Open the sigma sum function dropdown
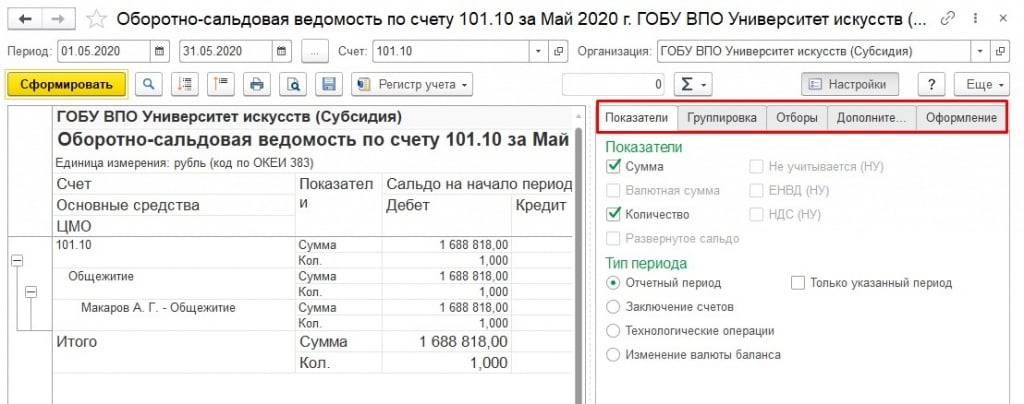 [693, 84]
